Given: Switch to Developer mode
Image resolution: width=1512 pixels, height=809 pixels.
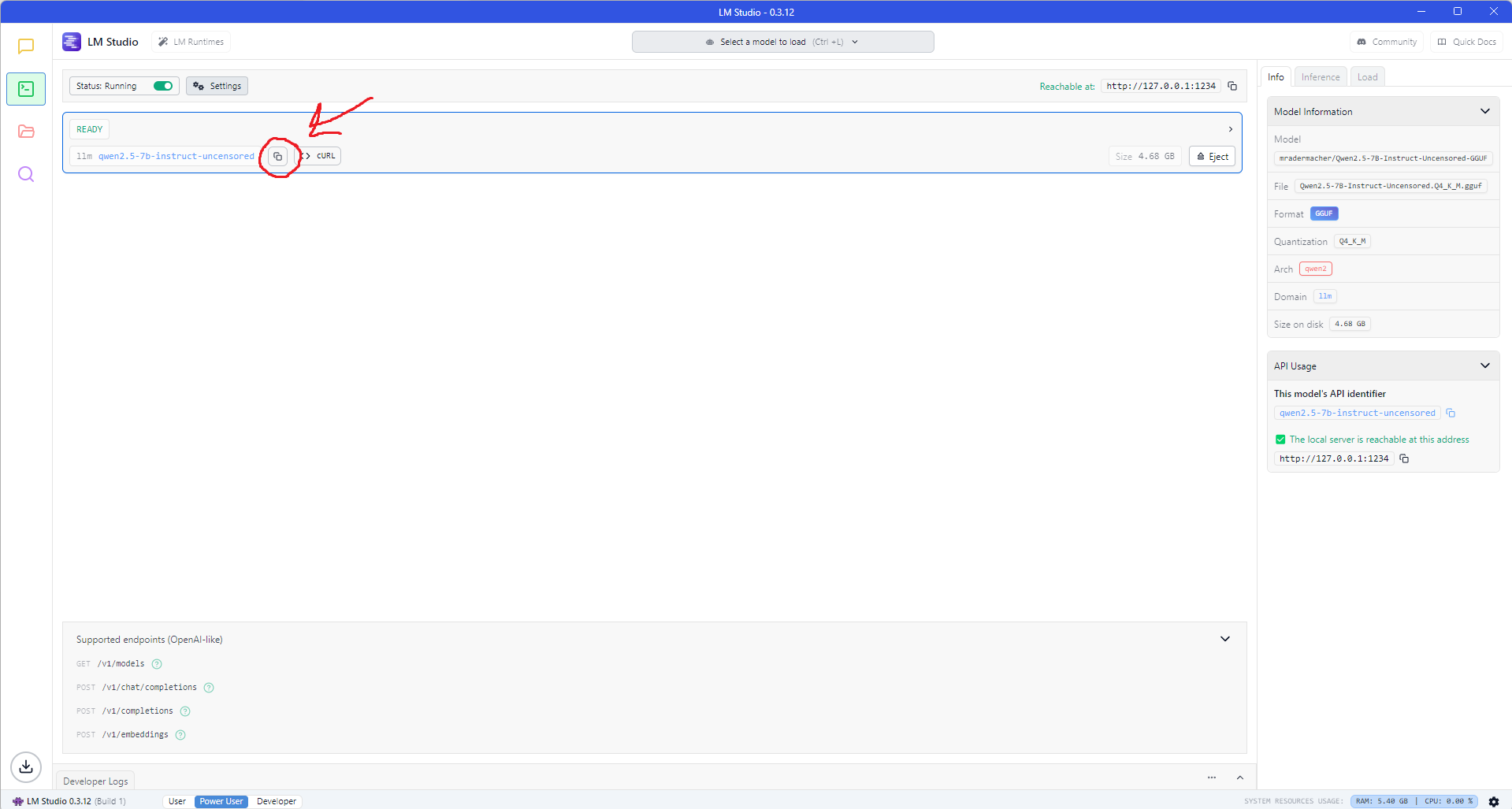Looking at the screenshot, I should [x=277, y=801].
